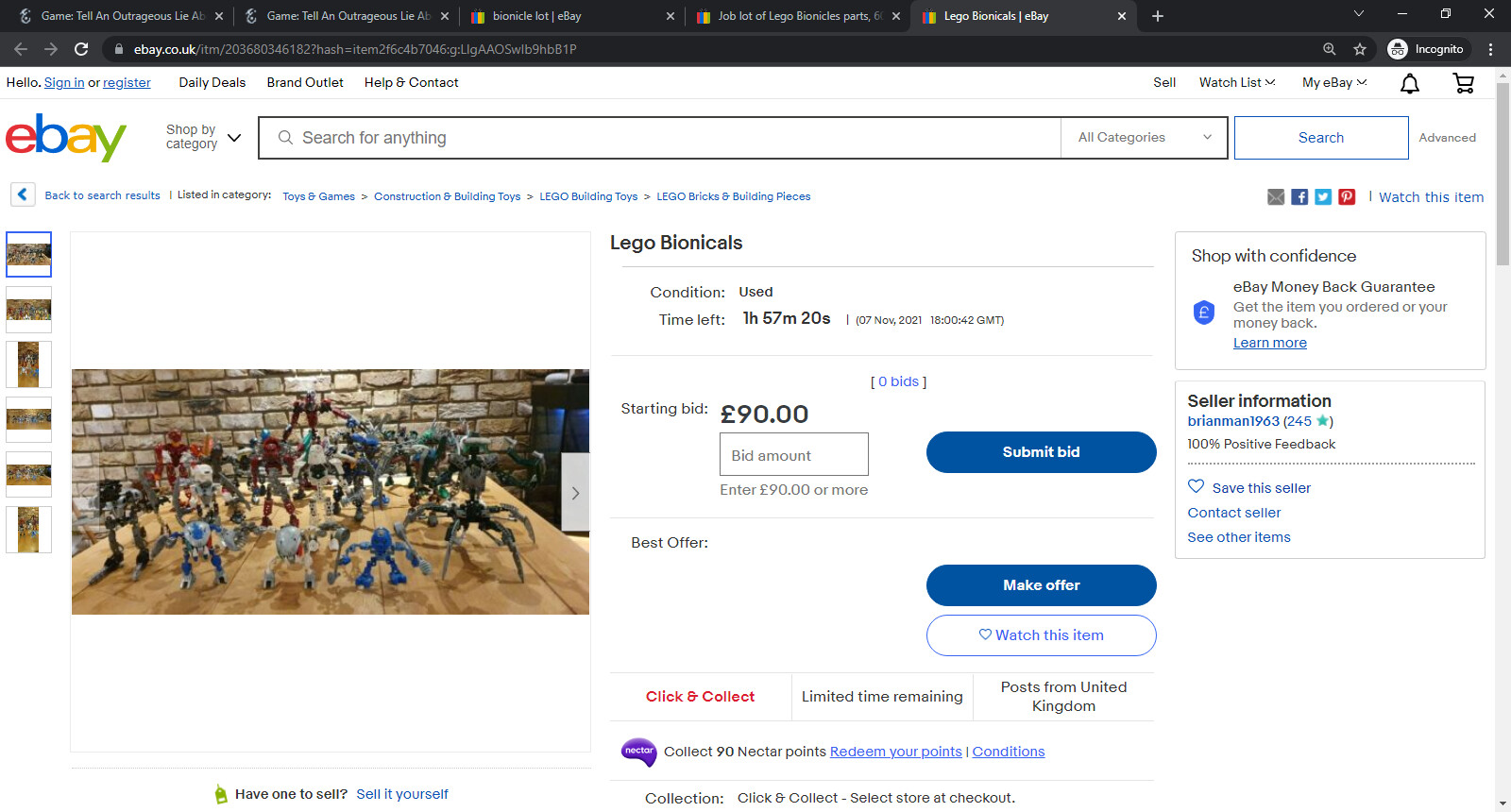Open Help & Contact
Image resolution: width=1511 pixels, height=812 pixels.
[x=412, y=83]
